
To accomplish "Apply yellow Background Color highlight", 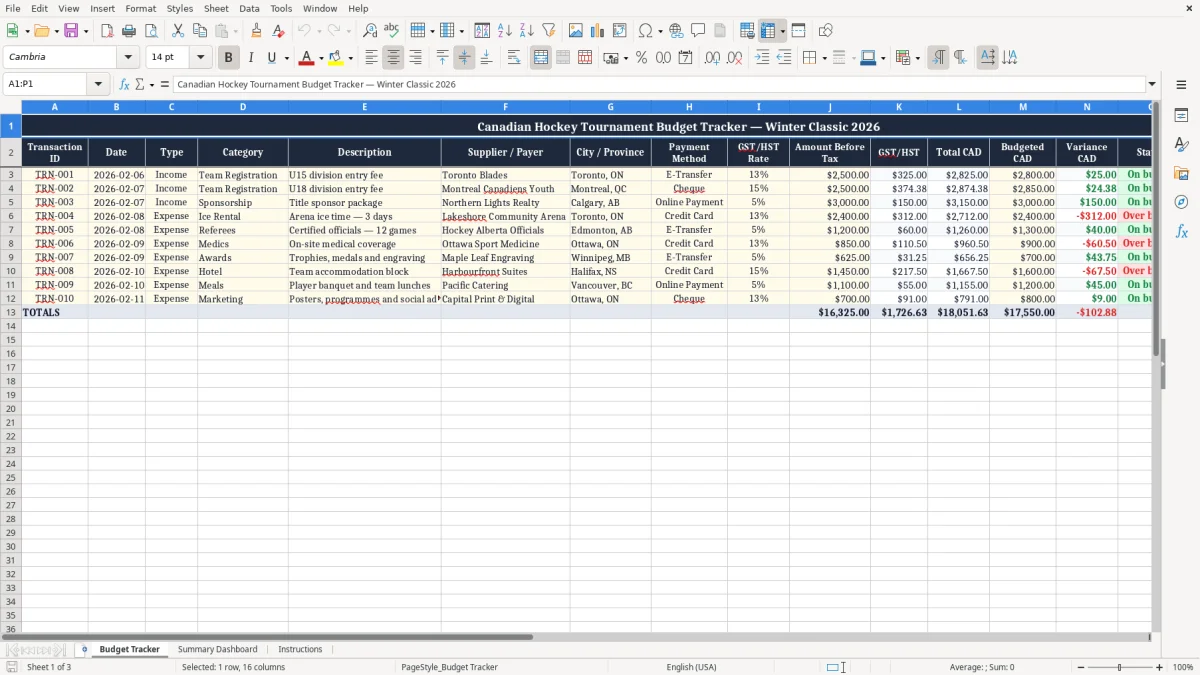I will pyautogui.click(x=335, y=58).
